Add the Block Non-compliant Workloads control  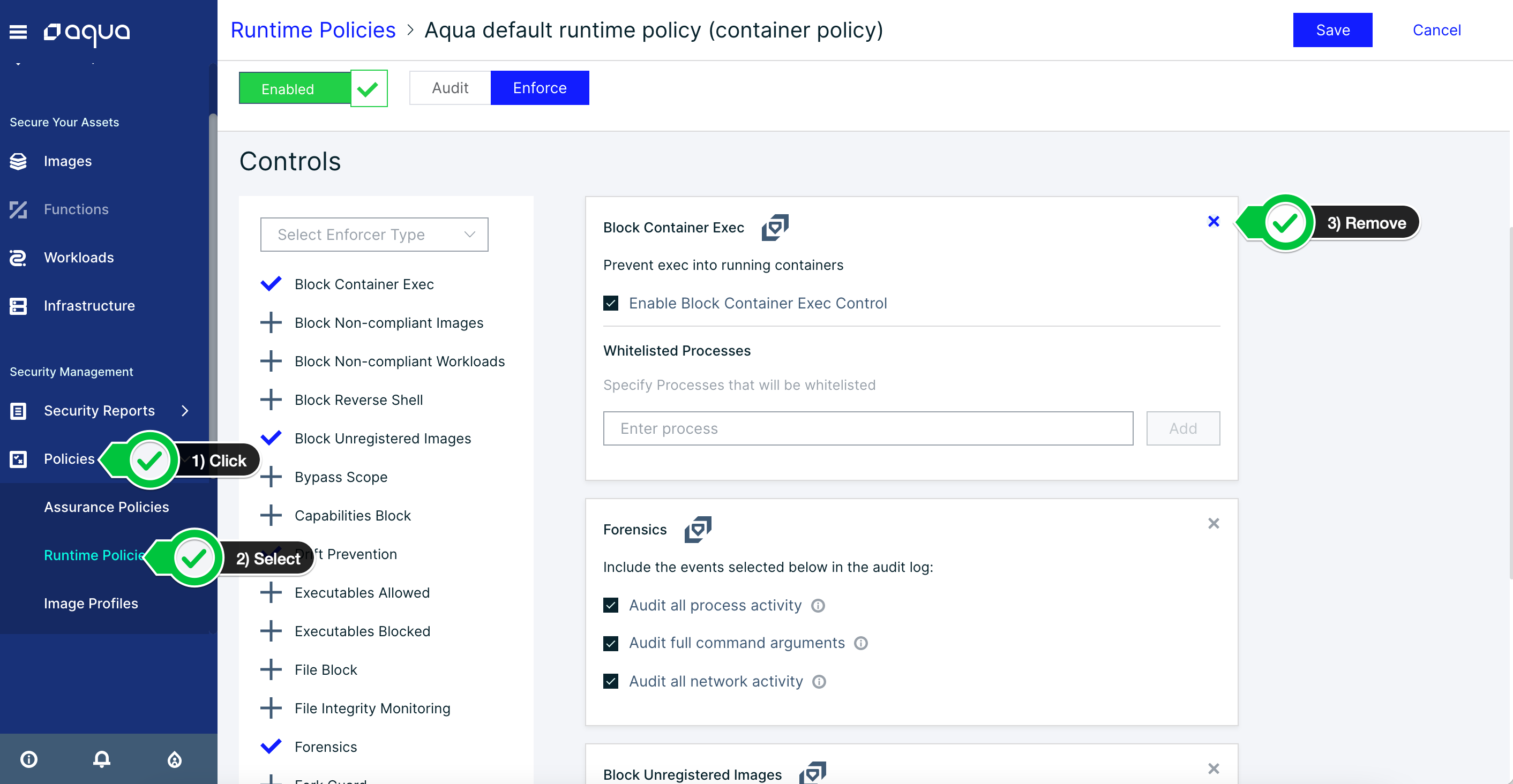[271, 361]
